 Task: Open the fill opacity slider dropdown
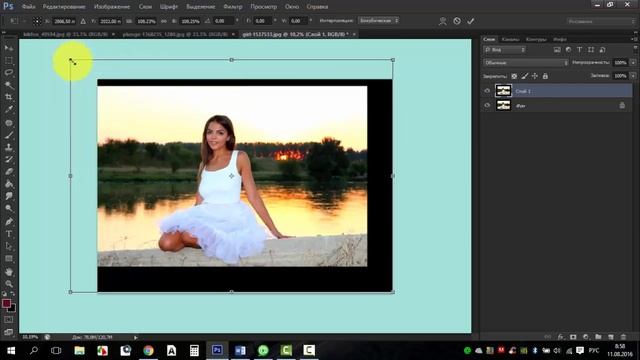(x=633, y=76)
